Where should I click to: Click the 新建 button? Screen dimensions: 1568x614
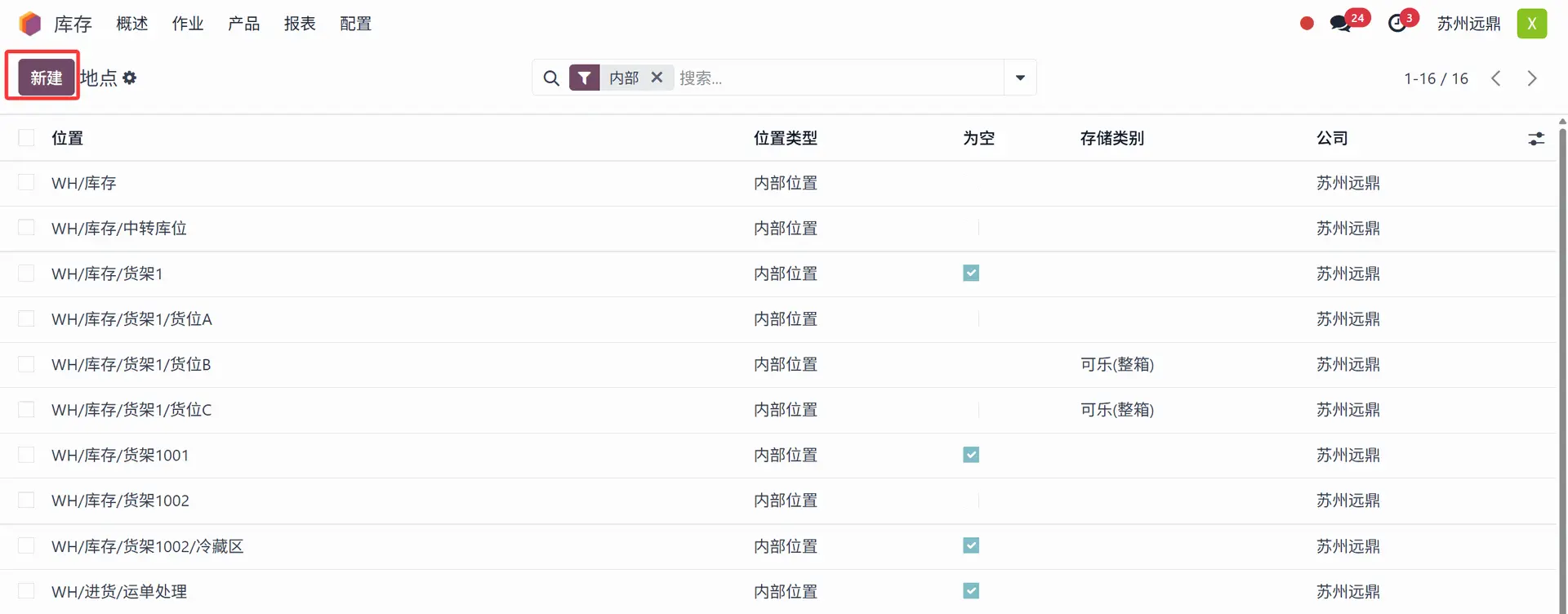point(47,78)
